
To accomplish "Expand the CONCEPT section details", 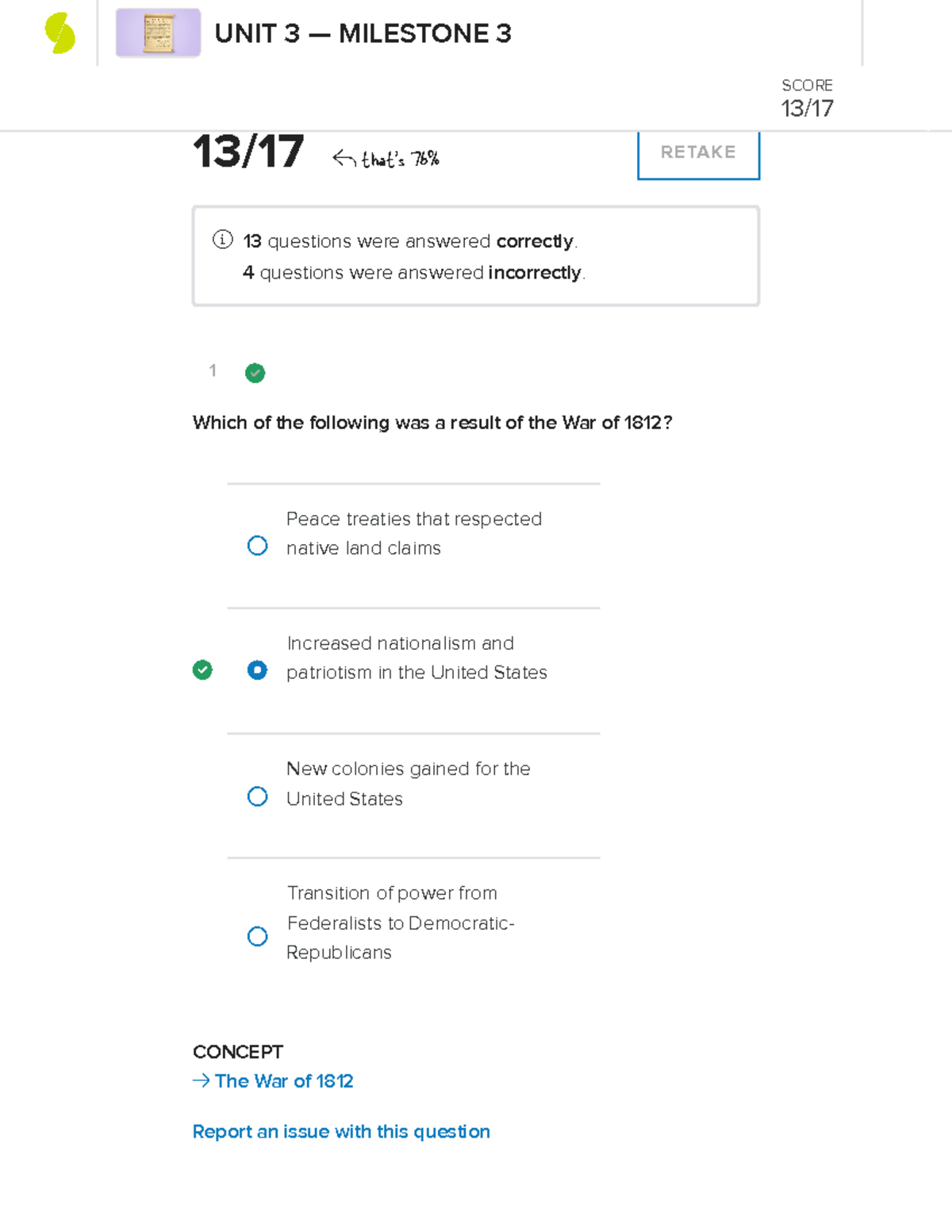I will [x=237, y=1052].
